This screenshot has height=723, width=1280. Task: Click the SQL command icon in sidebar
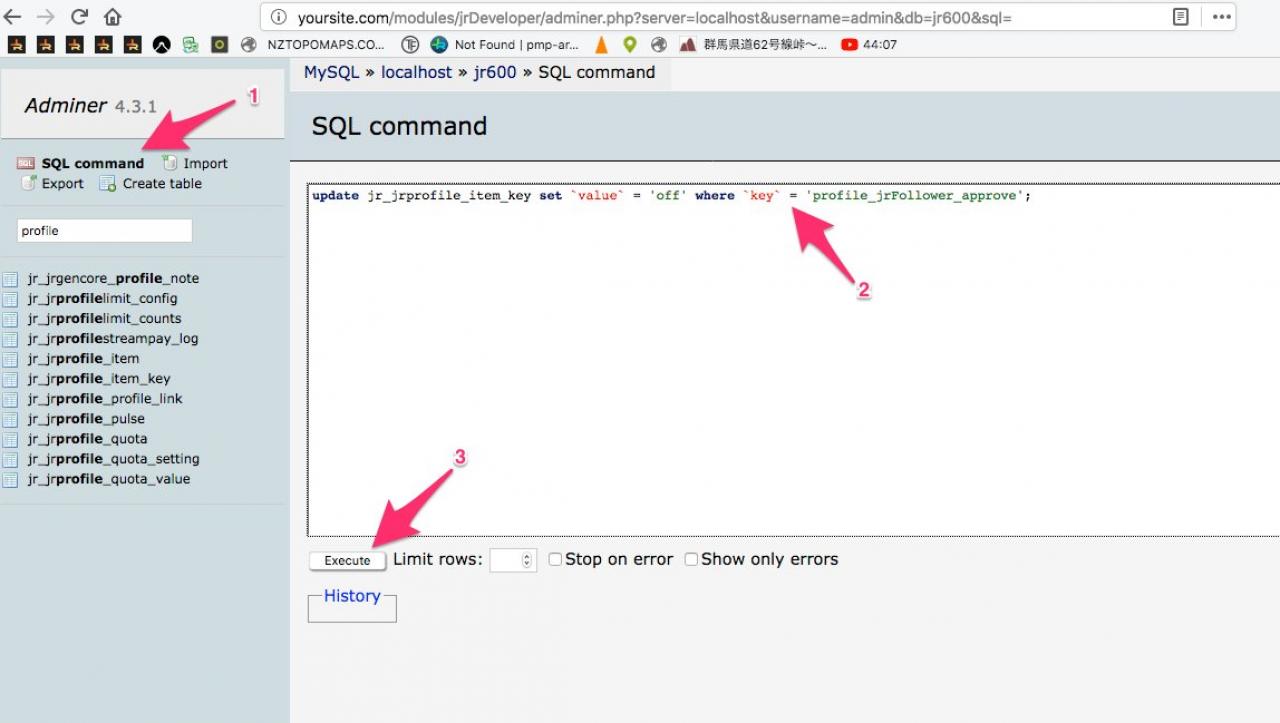[25, 164]
